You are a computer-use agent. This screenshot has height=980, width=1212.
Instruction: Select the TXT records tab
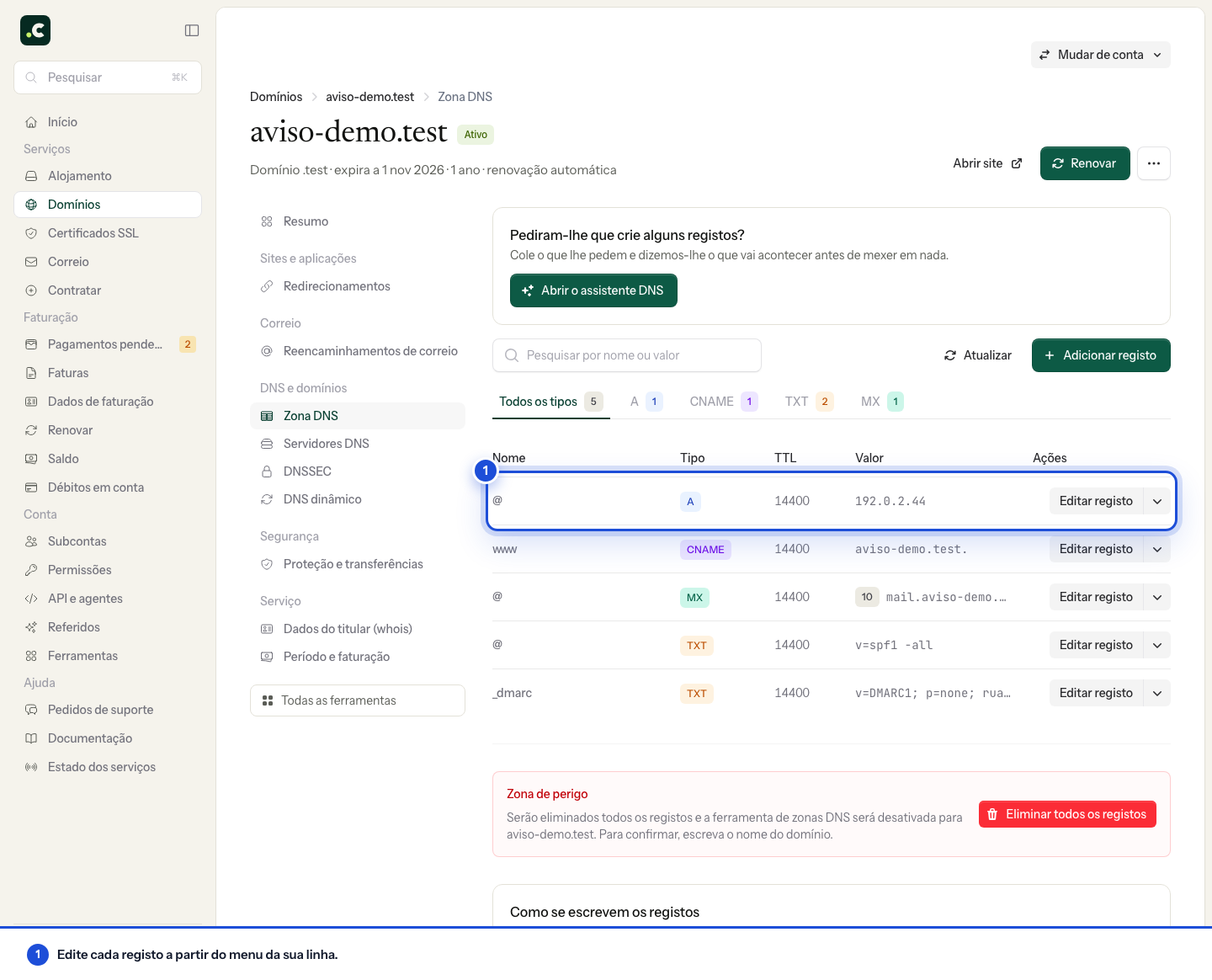point(809,402)
